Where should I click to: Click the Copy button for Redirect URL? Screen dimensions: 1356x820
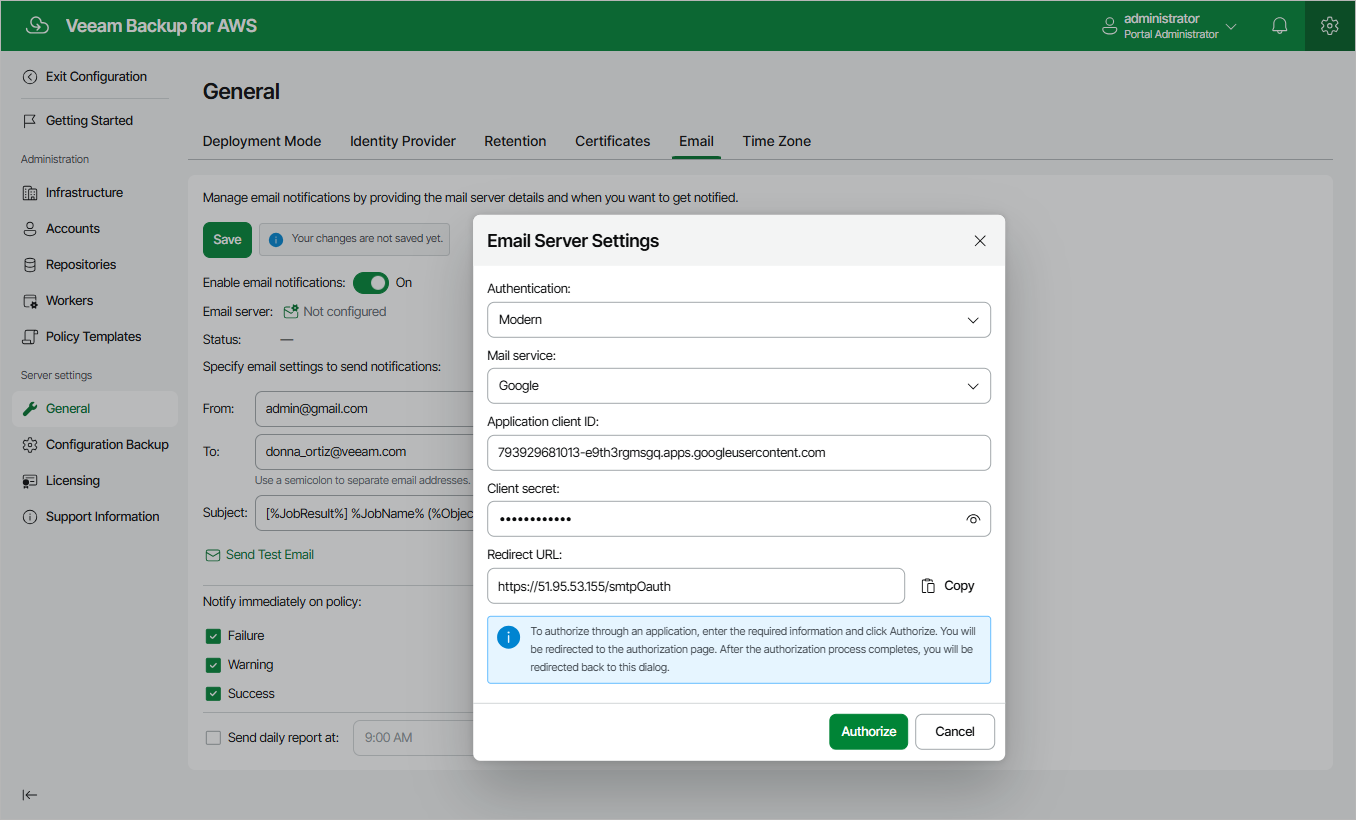click(948, 586)
